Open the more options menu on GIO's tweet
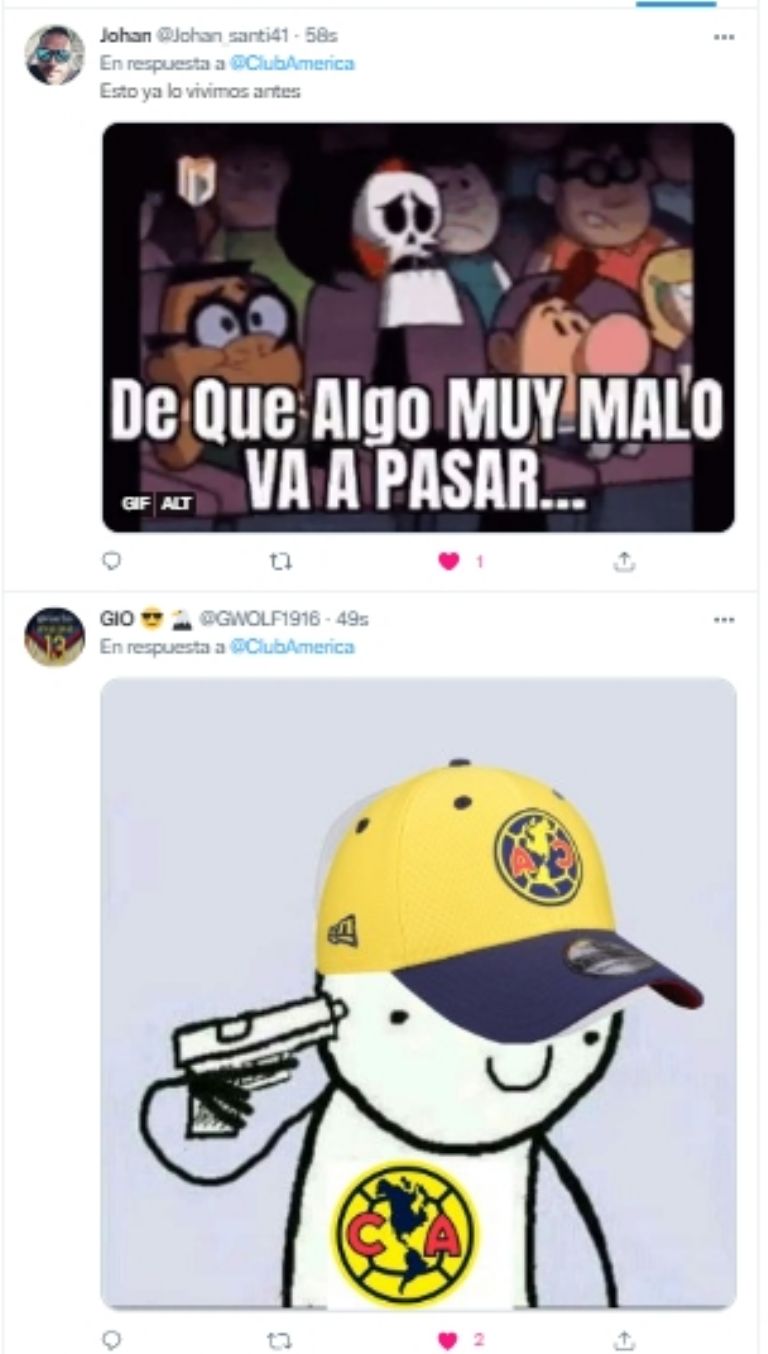This screenshot has width=768, height=1354. 724,619
